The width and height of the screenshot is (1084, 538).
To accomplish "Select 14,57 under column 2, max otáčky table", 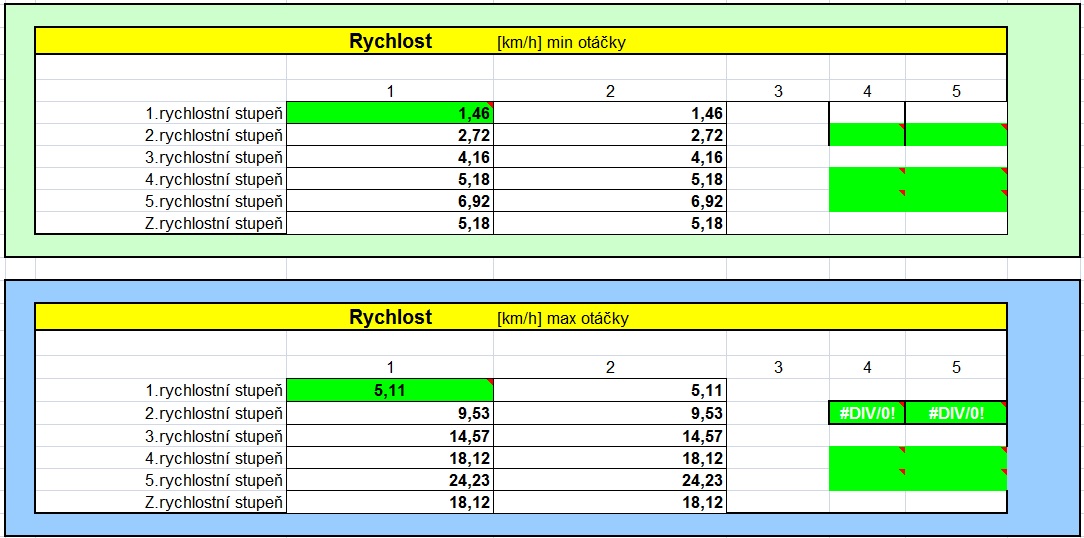I will (x=610, y=435).
